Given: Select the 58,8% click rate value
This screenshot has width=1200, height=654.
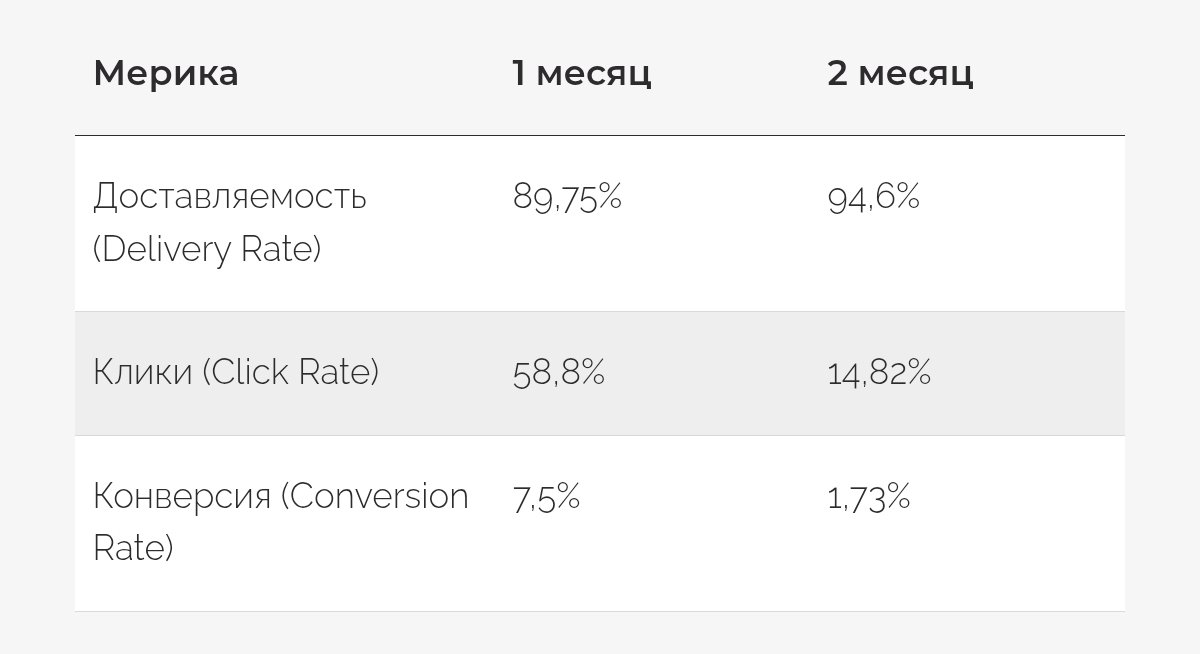Looking at the screenshot, I should point(558,373).
